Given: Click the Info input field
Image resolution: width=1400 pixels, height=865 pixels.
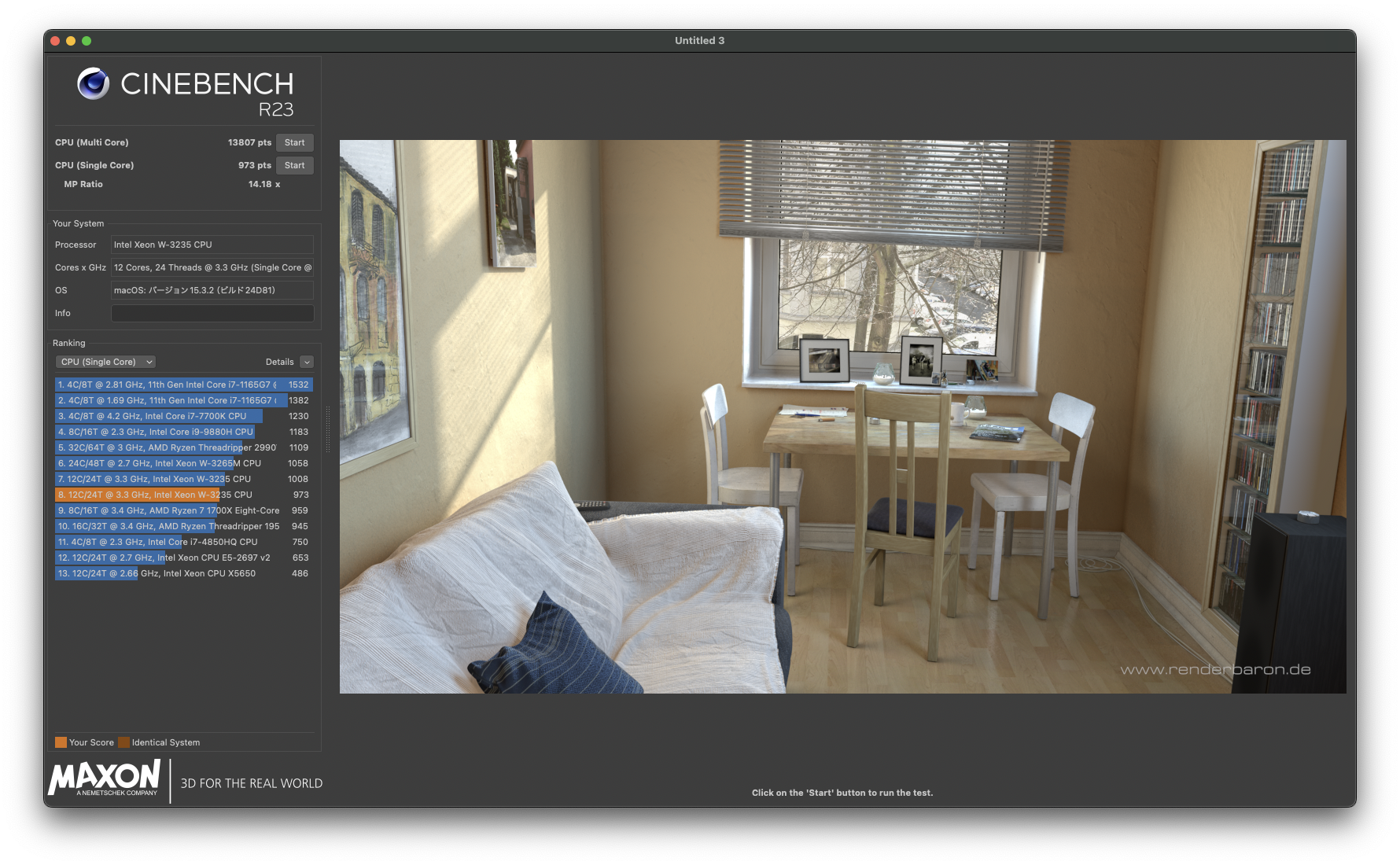Looking at the screenshot, I should click(212, 313).
